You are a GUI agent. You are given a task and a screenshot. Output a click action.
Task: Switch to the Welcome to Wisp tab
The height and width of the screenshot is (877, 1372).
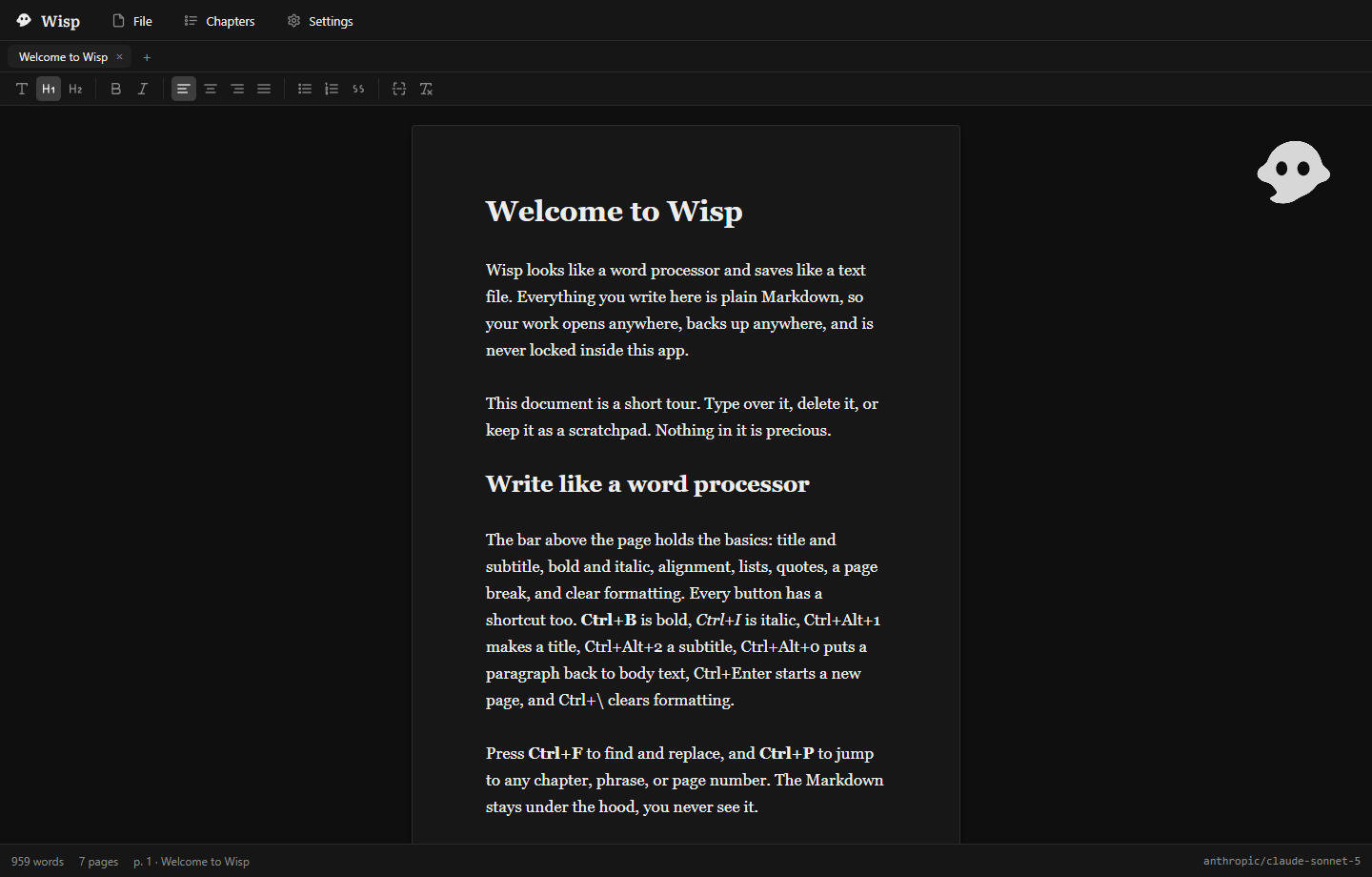click(x=63, y=57)
